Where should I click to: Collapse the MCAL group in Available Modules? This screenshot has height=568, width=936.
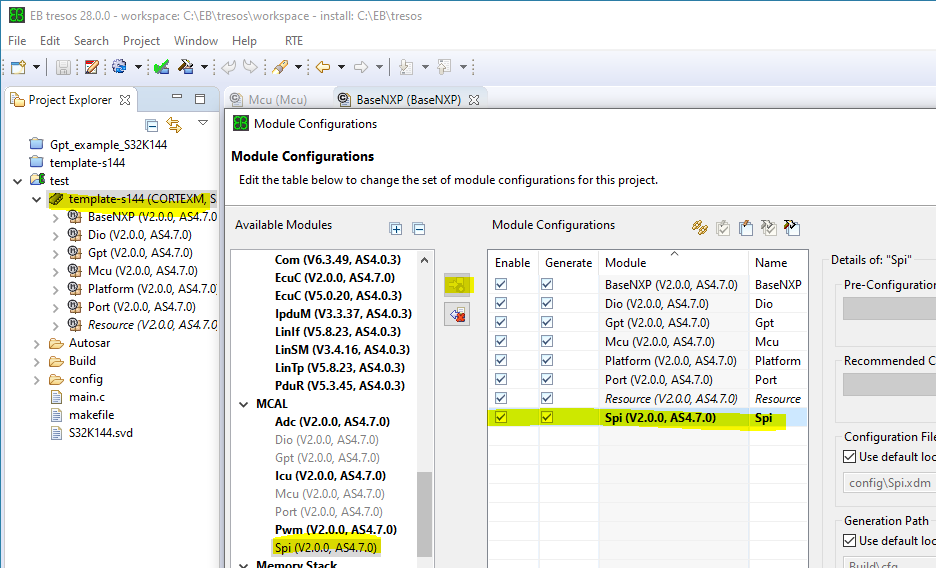pyautogui.click(x=245, y=404)
